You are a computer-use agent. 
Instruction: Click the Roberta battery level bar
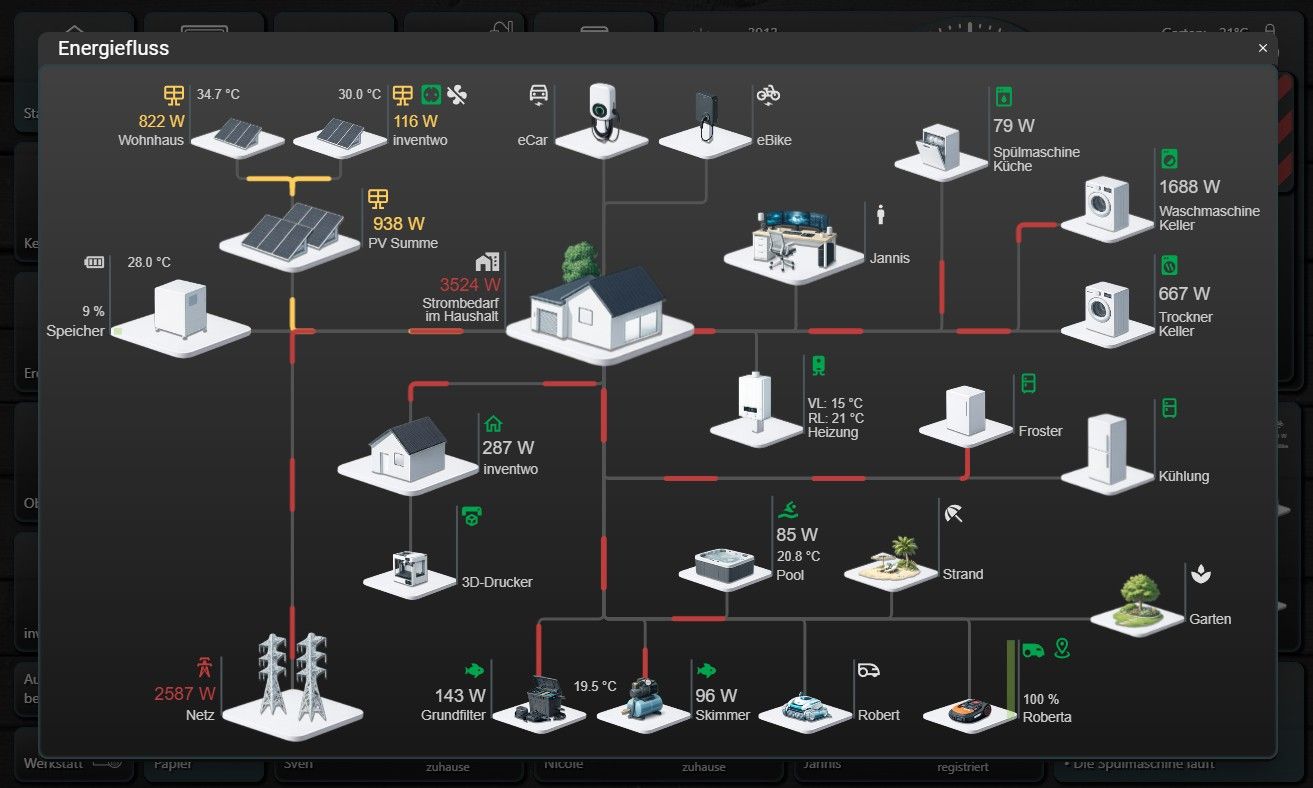(x=1011, y=677)
